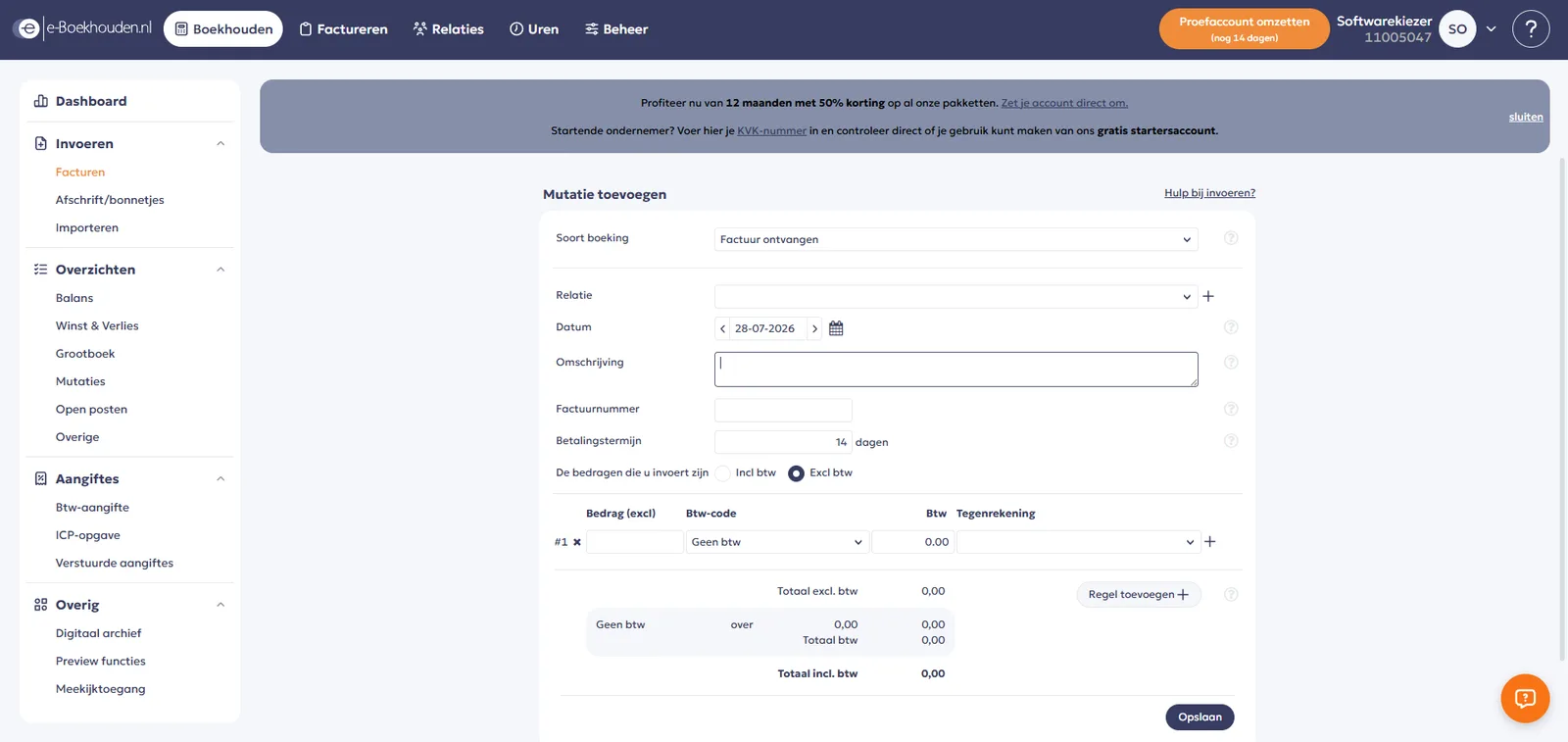
Task: Open the help question mark icon in header
Action: coord(1531,29)
